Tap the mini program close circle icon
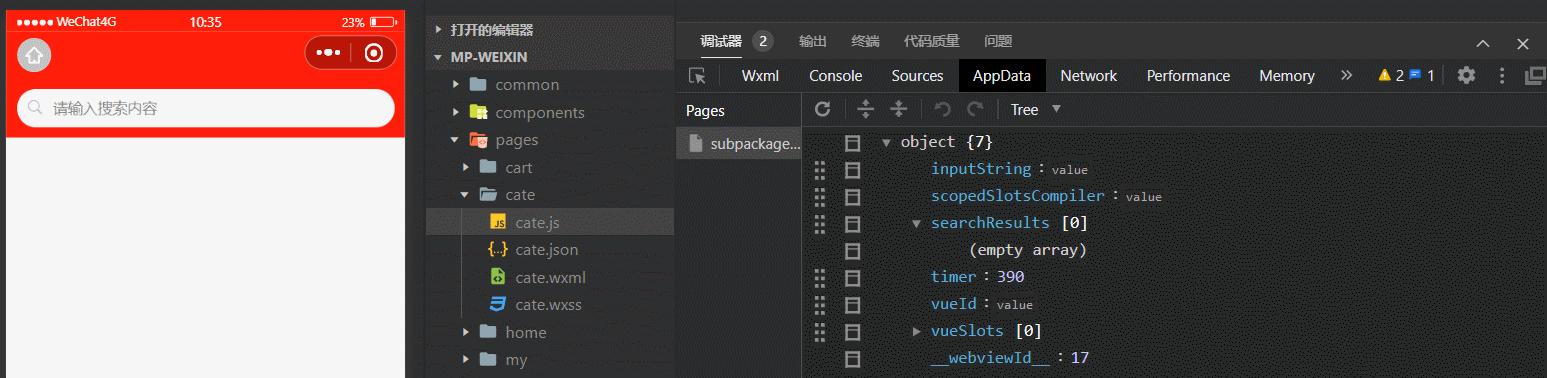 point(374,53)
